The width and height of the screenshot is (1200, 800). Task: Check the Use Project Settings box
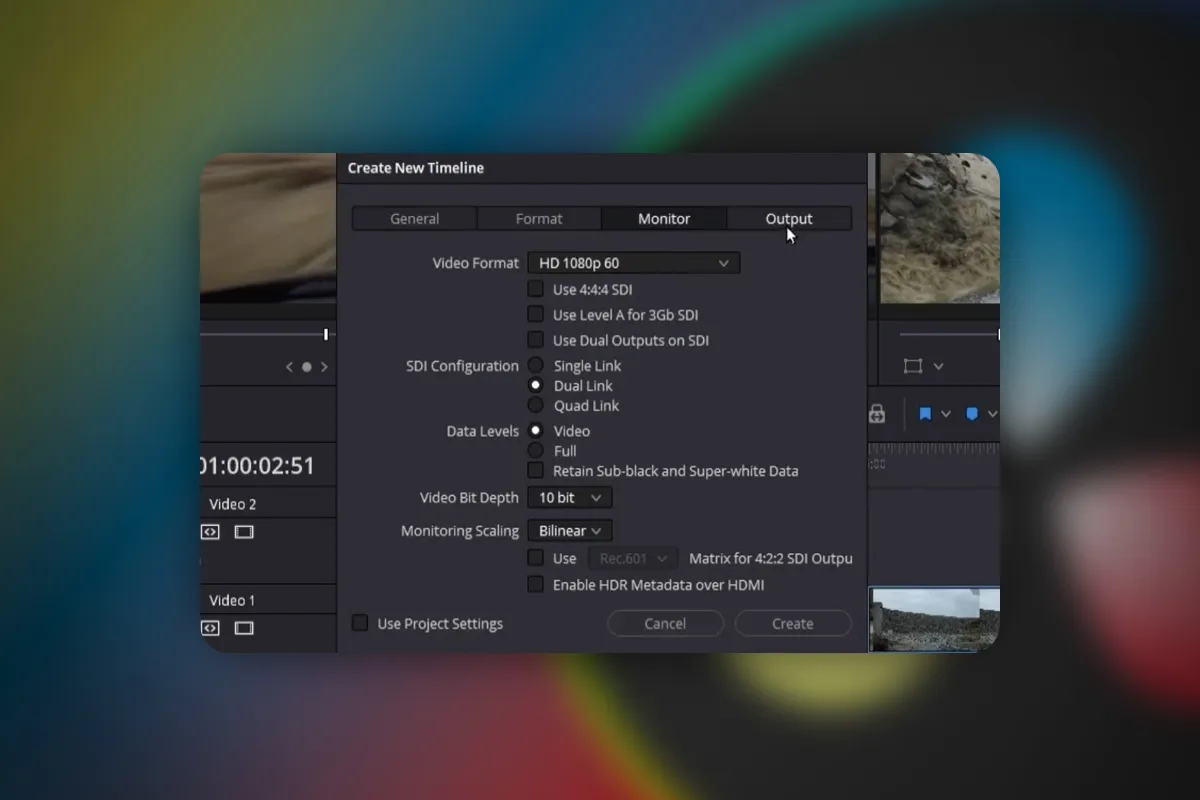360,623
